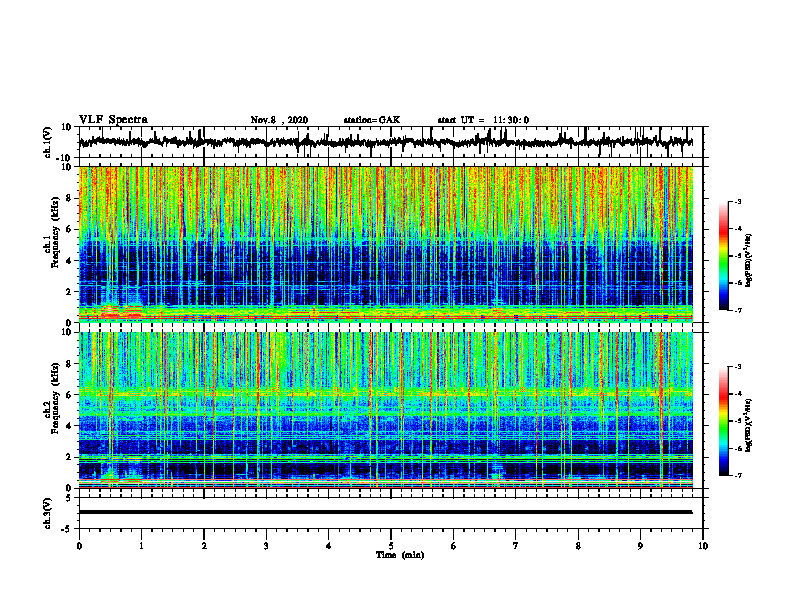Click the "station=GAK" header label

point(372,120)
